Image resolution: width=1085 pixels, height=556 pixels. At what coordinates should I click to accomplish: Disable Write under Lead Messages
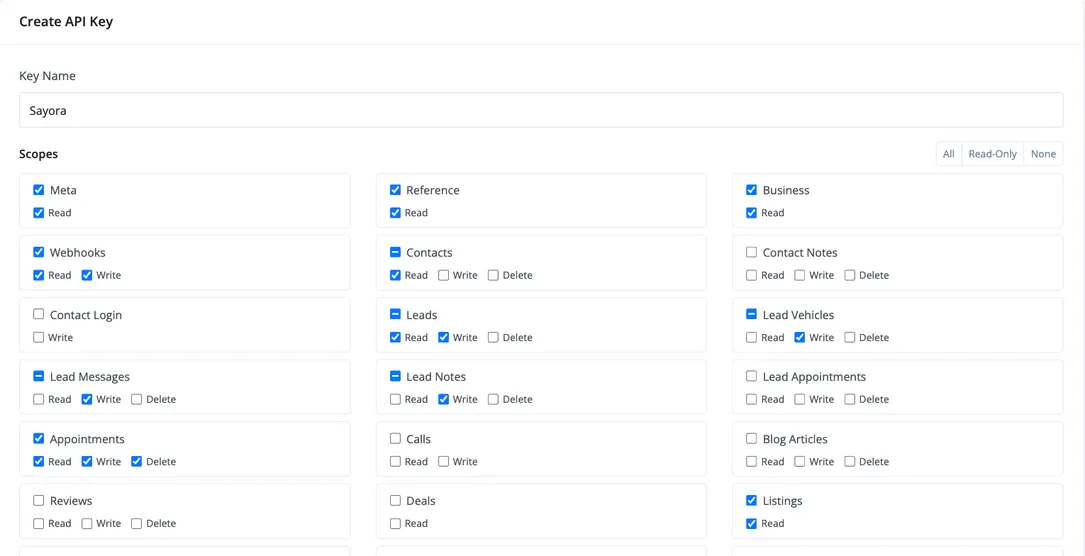pos(86,399)
